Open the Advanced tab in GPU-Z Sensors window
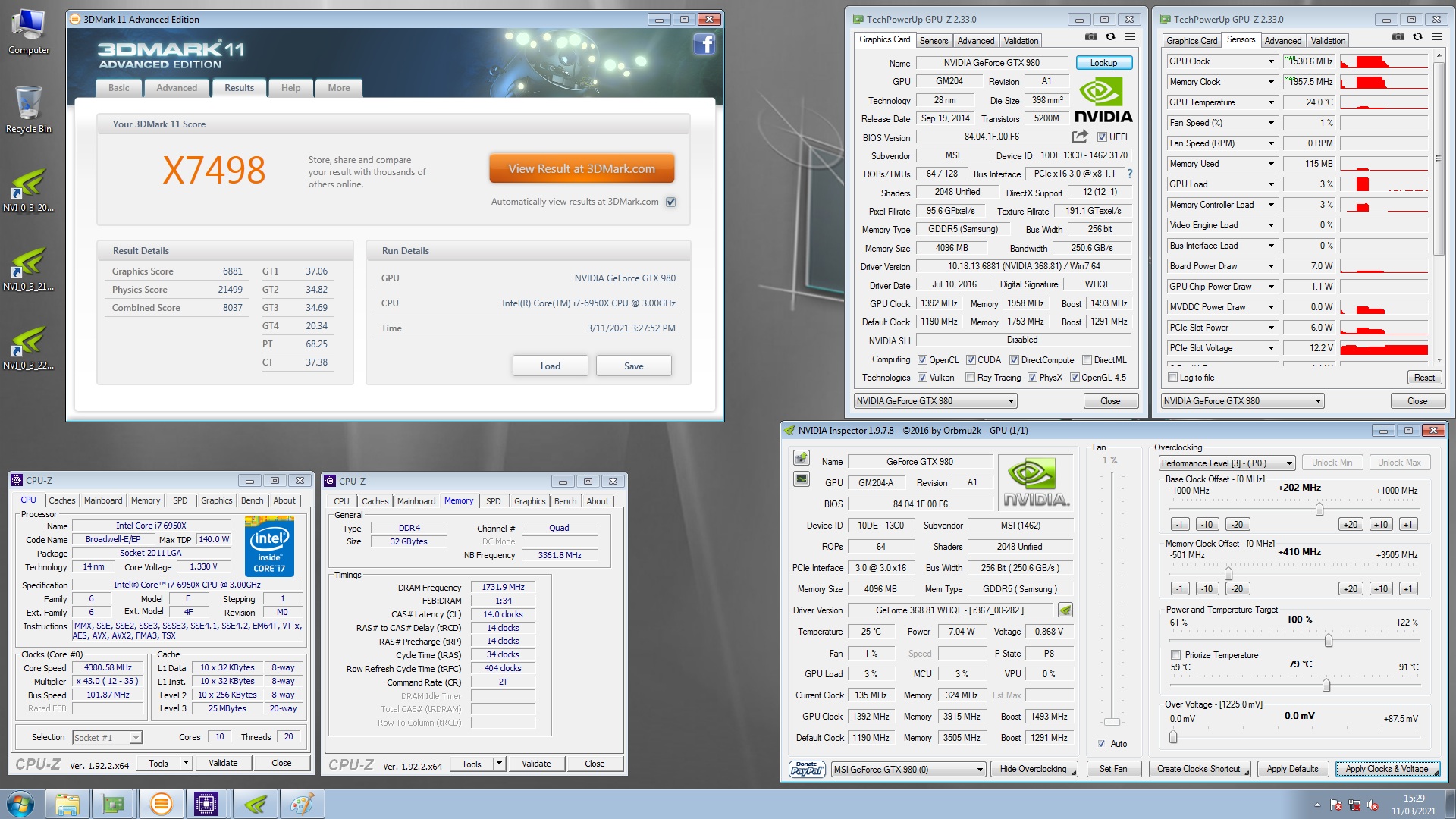The width and height of the screenshot is (1456, 819). [x=1283, y=41]
